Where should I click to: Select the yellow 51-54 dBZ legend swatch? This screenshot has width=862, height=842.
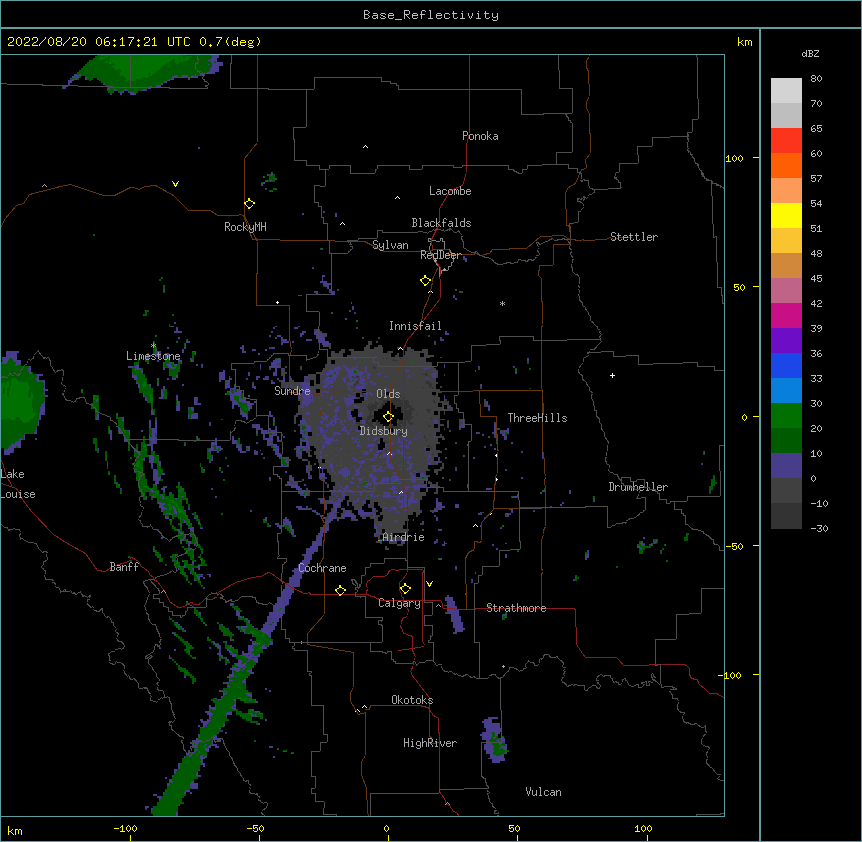[x=786, y=215]
